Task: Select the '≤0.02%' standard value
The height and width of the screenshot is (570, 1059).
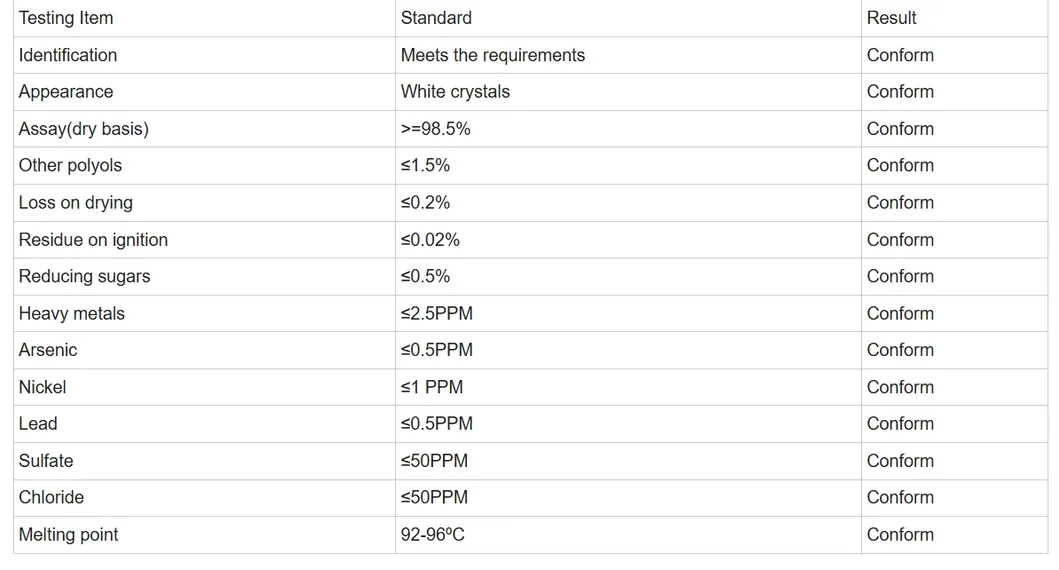Action: 430,240
